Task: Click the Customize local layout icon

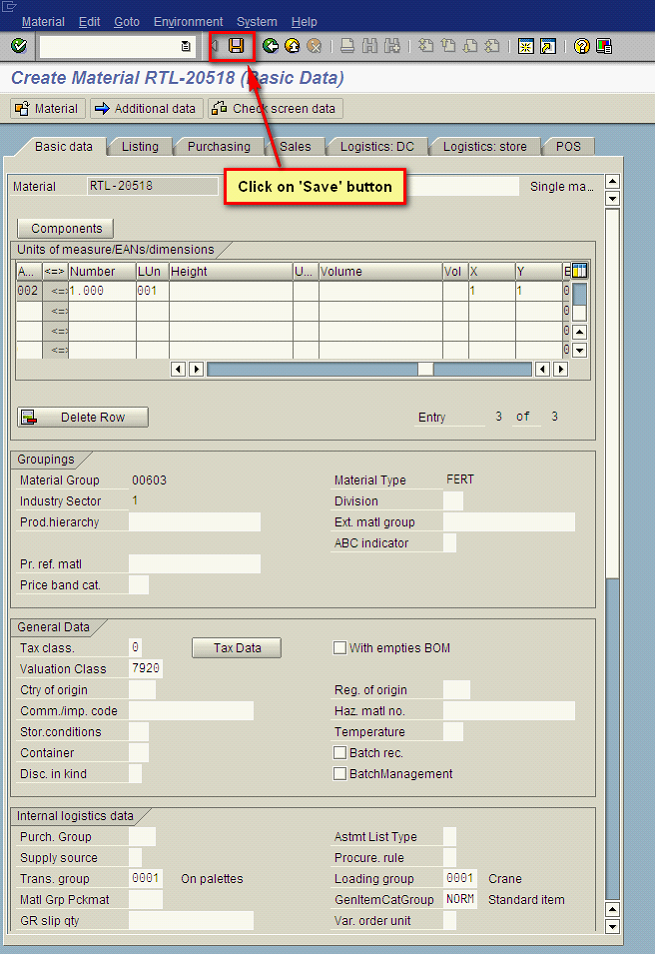Action: tap(605, 46)
